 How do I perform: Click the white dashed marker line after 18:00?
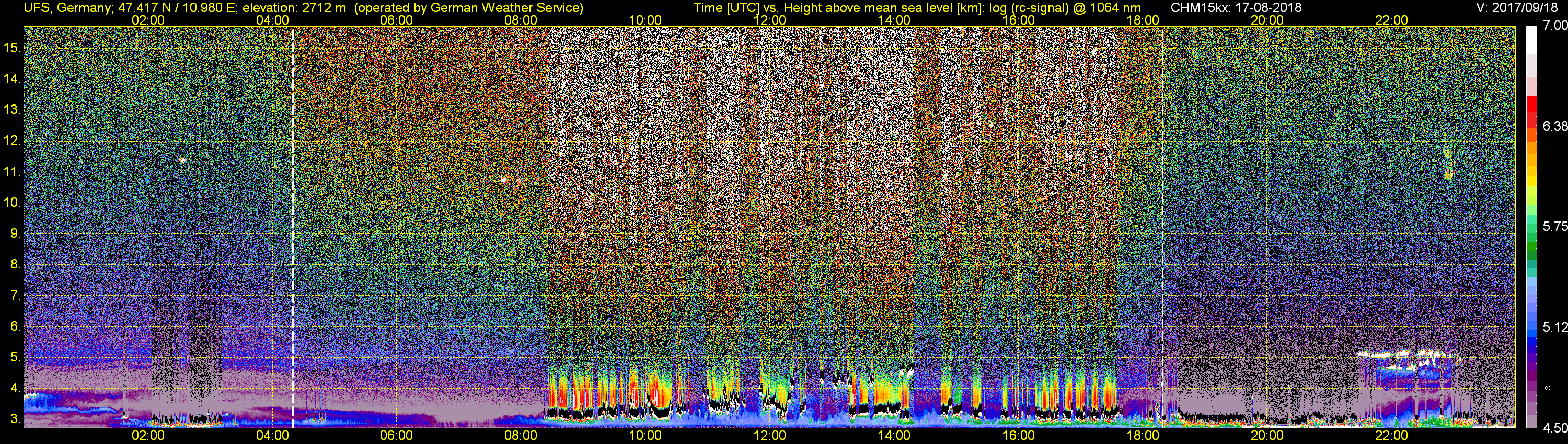[x=1162, y=226]
